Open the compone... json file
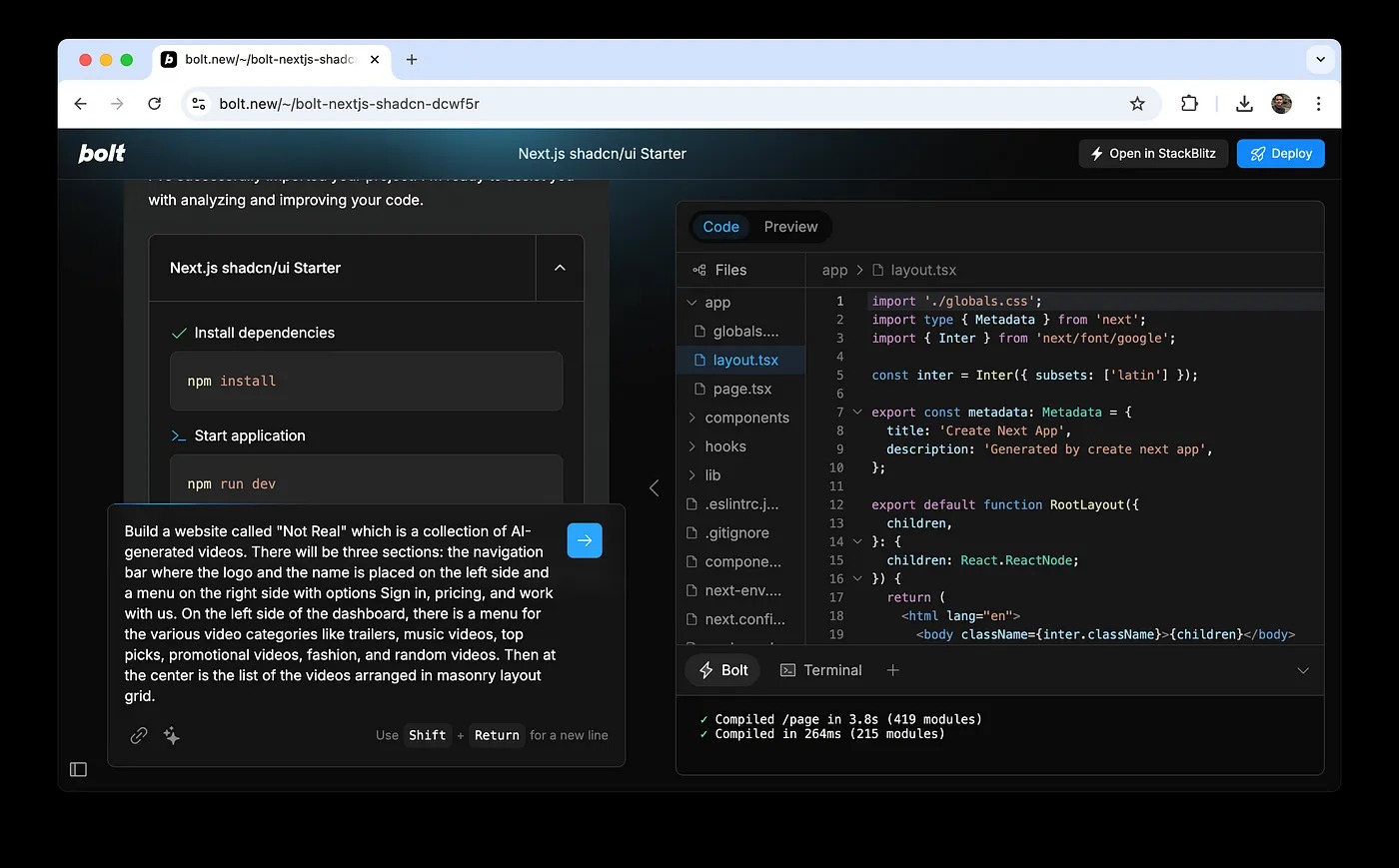The image size is (1399, 868). click(741, 561)
